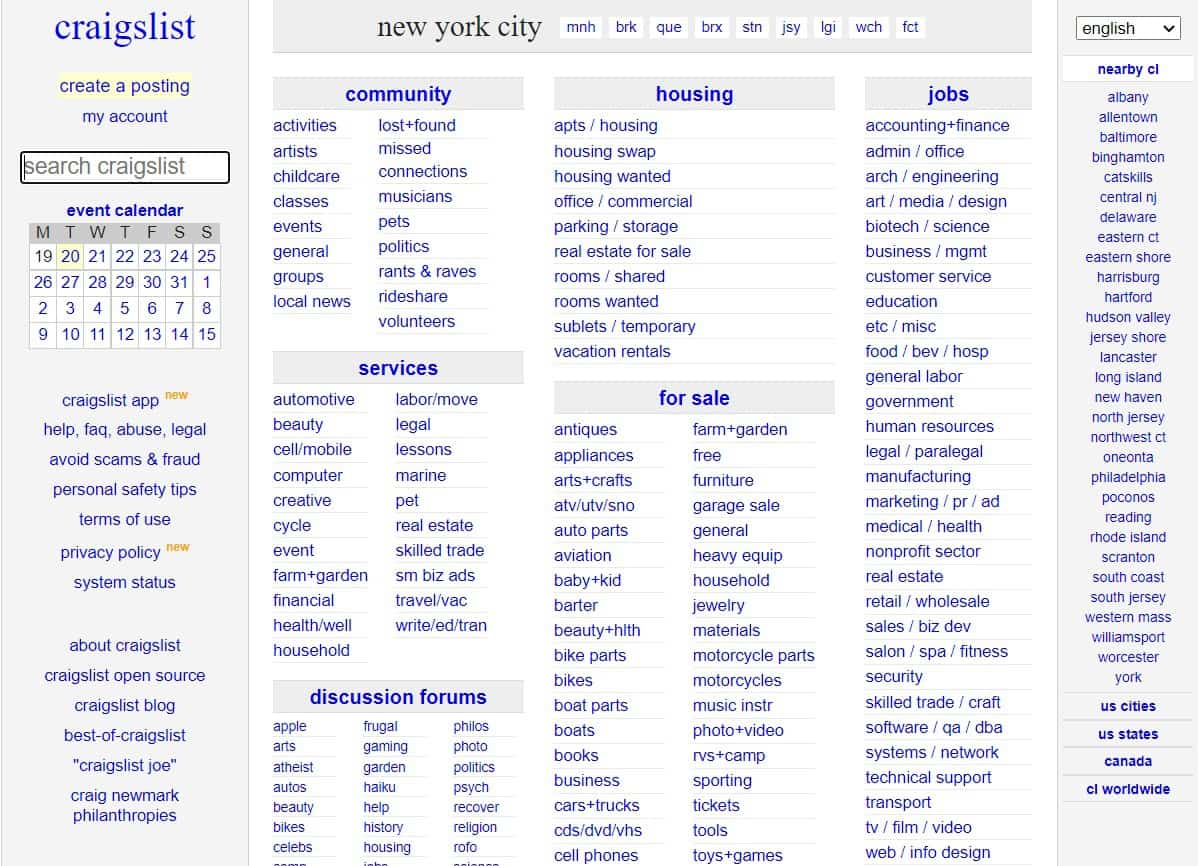Open write/ed/tran services
The image size is (1198, 866).
(441, 625)
